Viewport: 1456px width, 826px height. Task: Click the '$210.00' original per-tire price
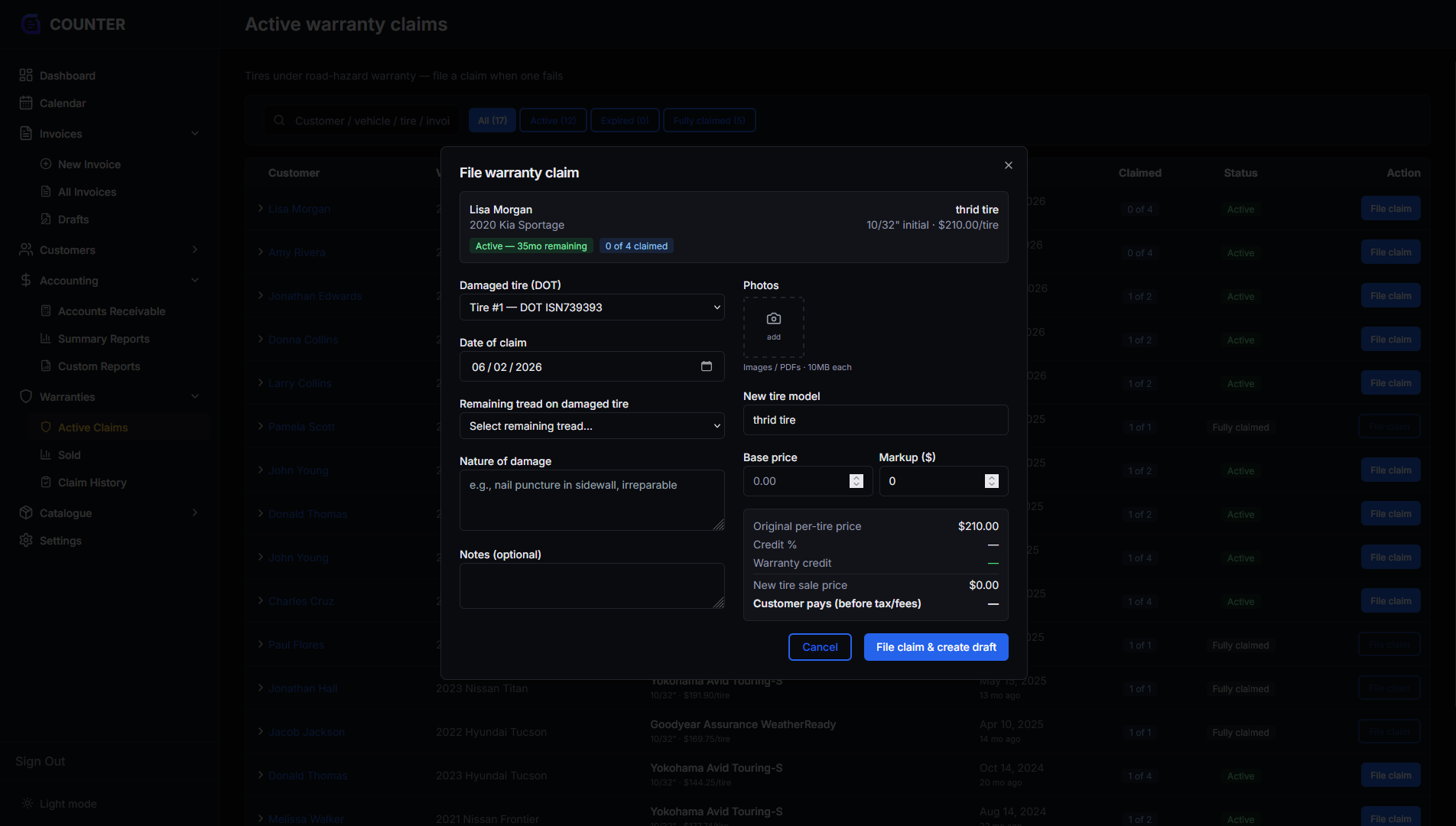pos(978,526)
